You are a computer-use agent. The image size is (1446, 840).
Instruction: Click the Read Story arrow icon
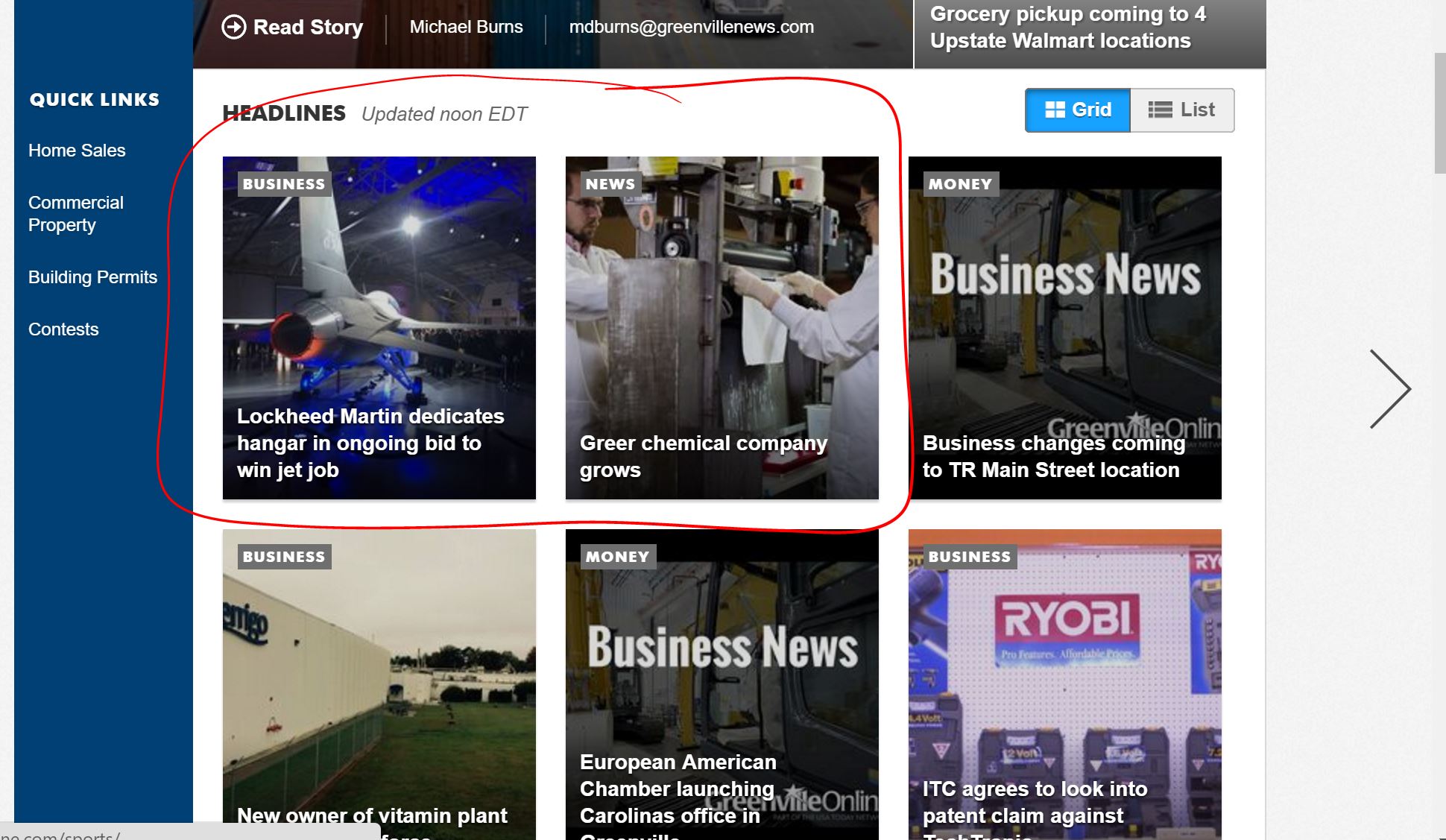tap(233, 28)
